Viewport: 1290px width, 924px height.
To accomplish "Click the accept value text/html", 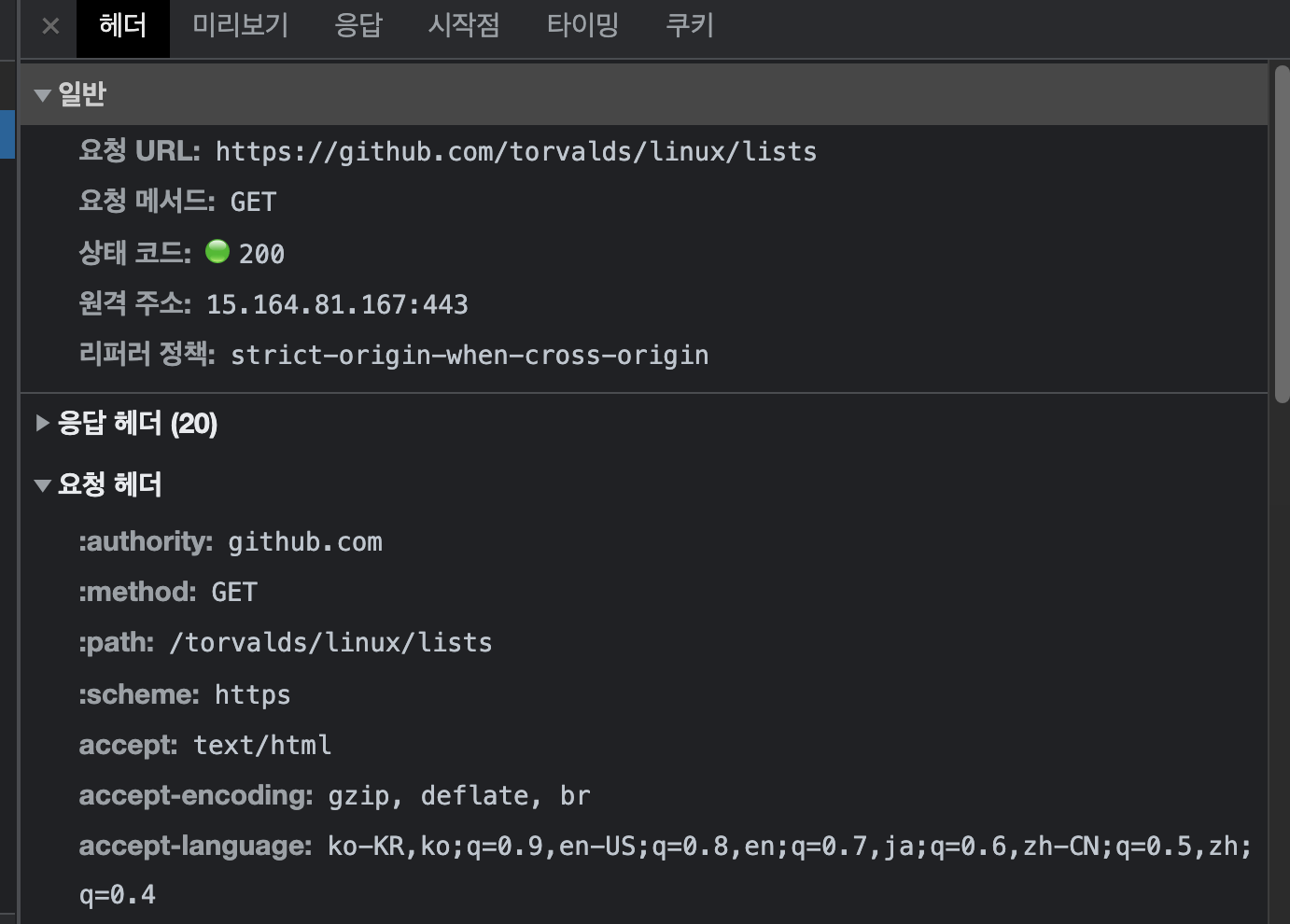I will click(x=262, y=745).
